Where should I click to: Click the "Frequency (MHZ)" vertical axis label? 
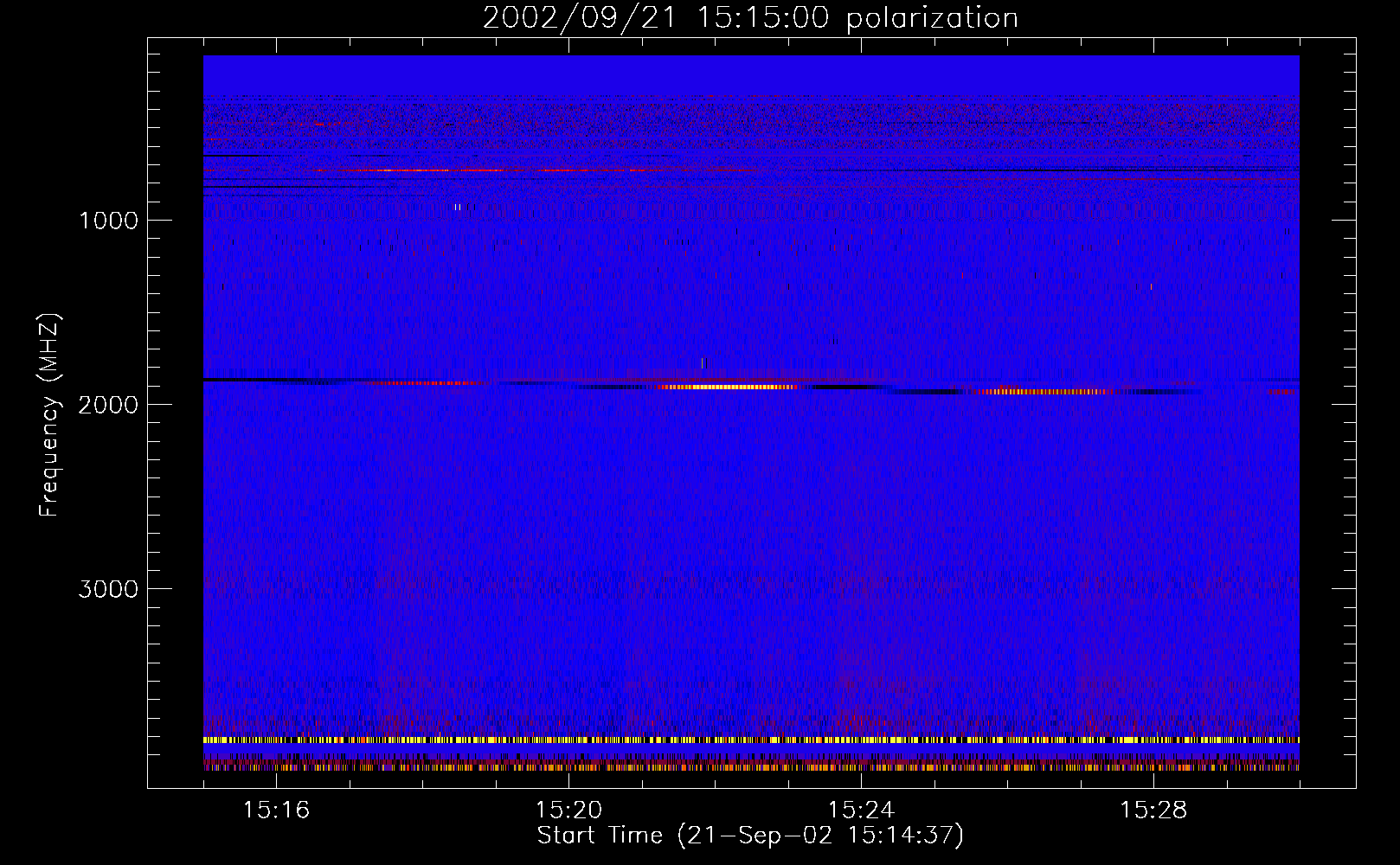[49, 415]
